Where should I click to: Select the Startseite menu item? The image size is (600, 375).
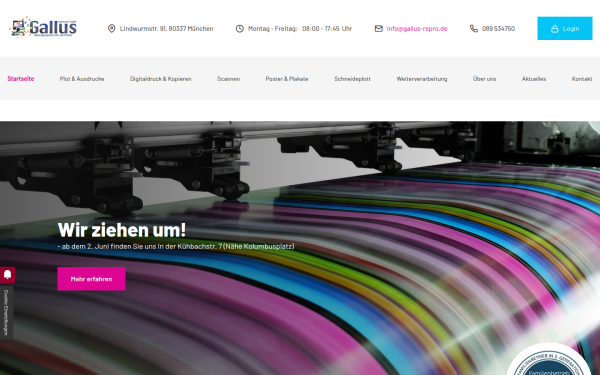pyautogui.click(x=21, y=78)
